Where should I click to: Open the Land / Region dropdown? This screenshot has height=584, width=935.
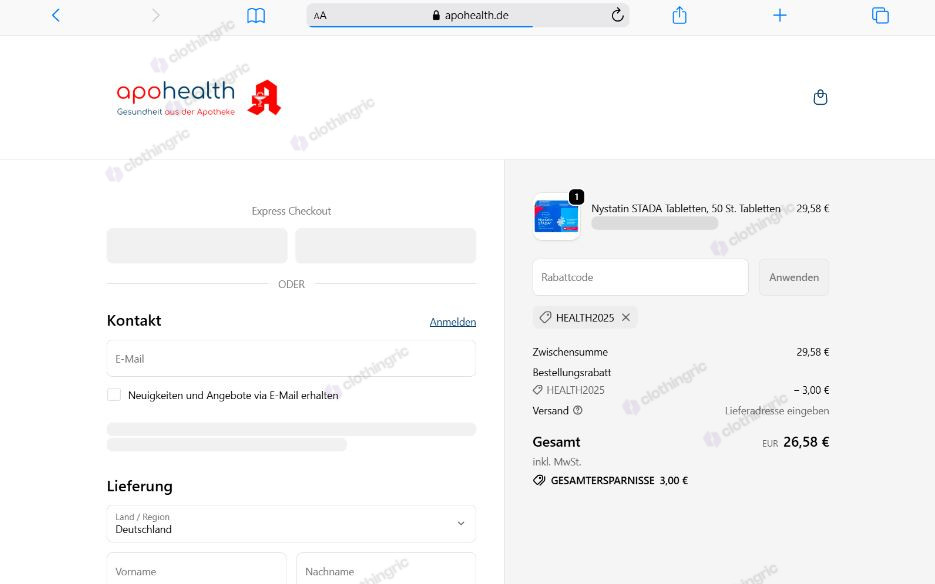click(291, 524)
